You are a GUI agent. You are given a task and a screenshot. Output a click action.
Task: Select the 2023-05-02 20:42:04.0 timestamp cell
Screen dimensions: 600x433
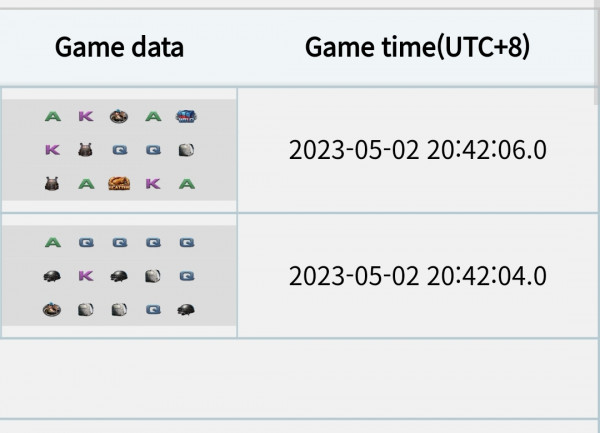tap(417, 276)
